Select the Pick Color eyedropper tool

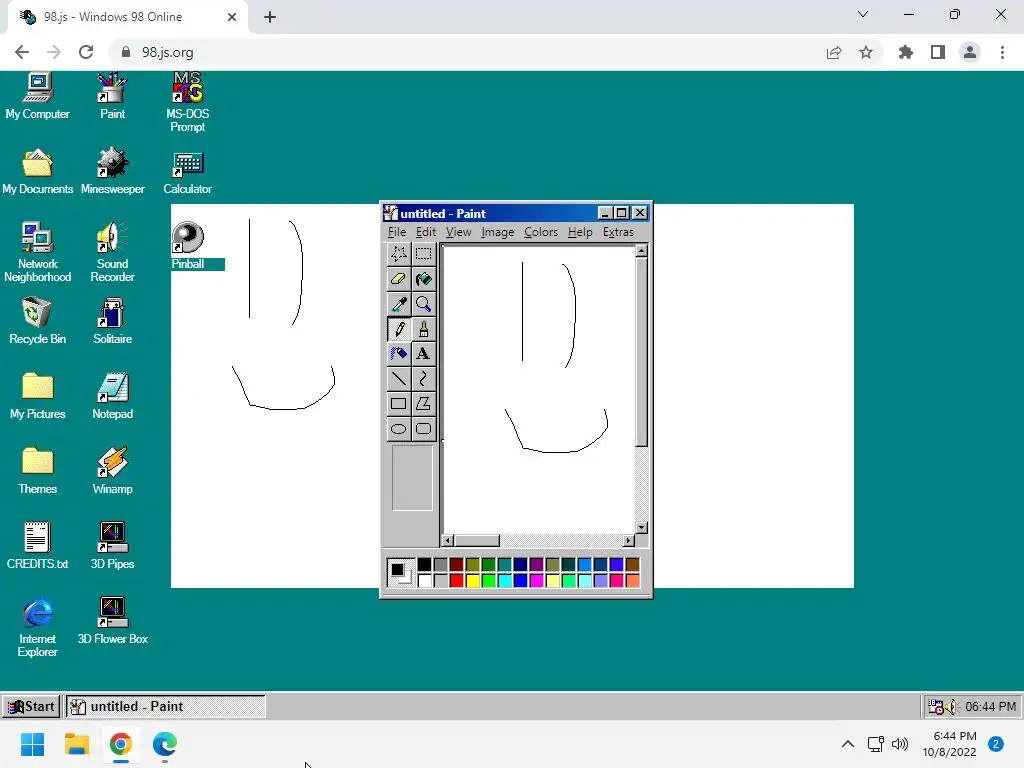point(398,304)
